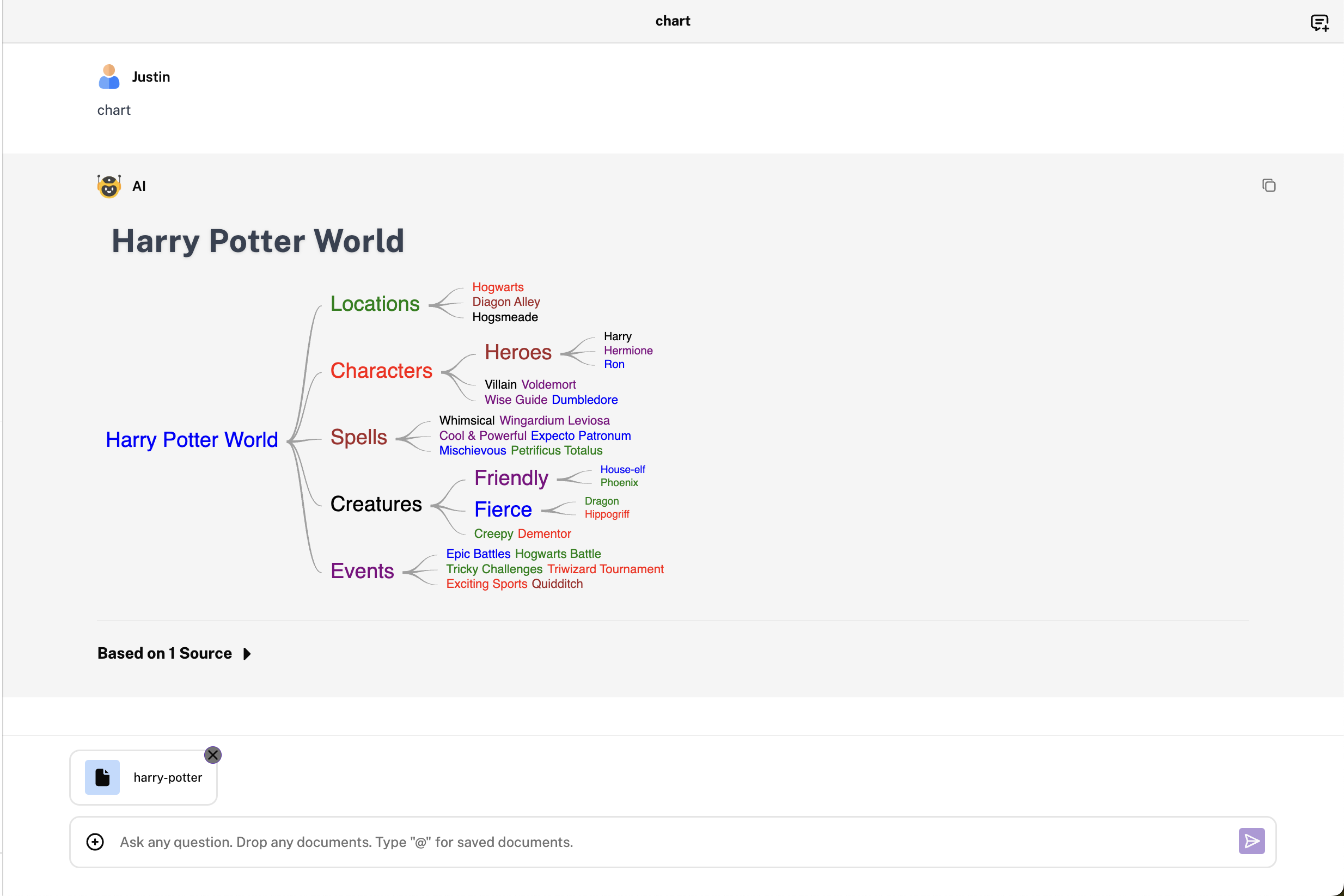This screenshot has height=896, width=1344.
Task: Select the Spells node in the mind map
Action: tap(358, 437)
